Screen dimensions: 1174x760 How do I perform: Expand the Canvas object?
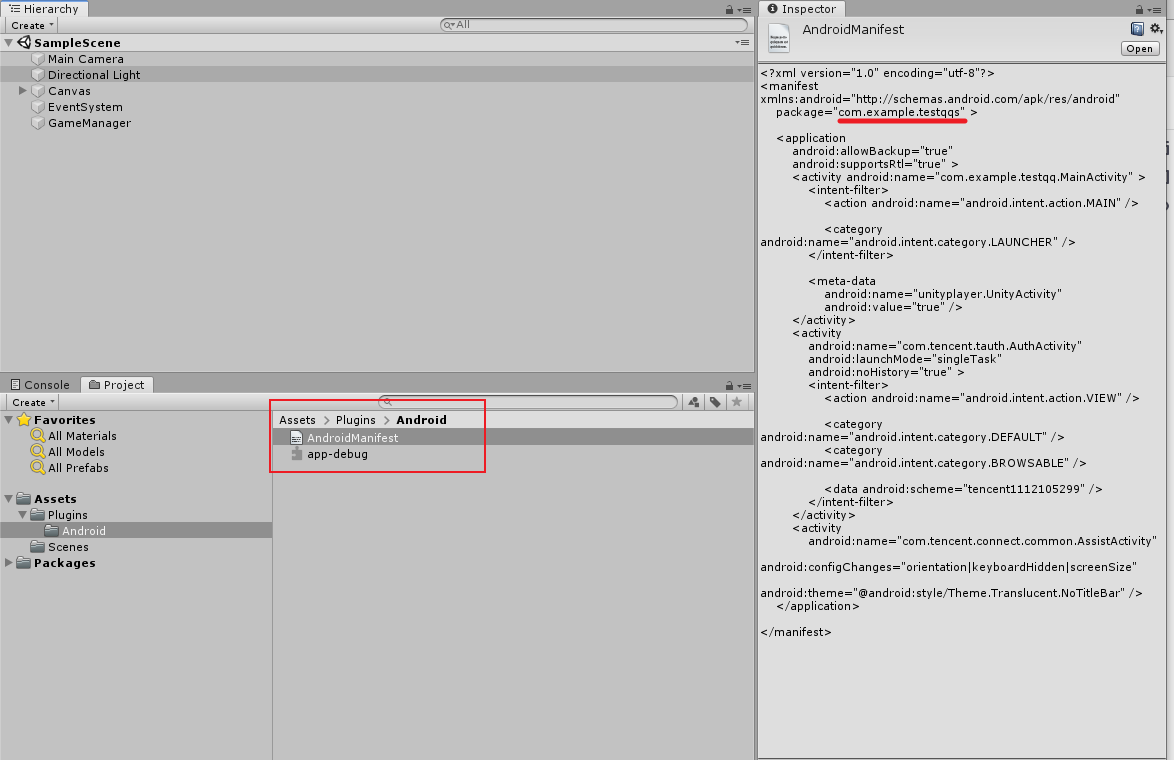22,91
